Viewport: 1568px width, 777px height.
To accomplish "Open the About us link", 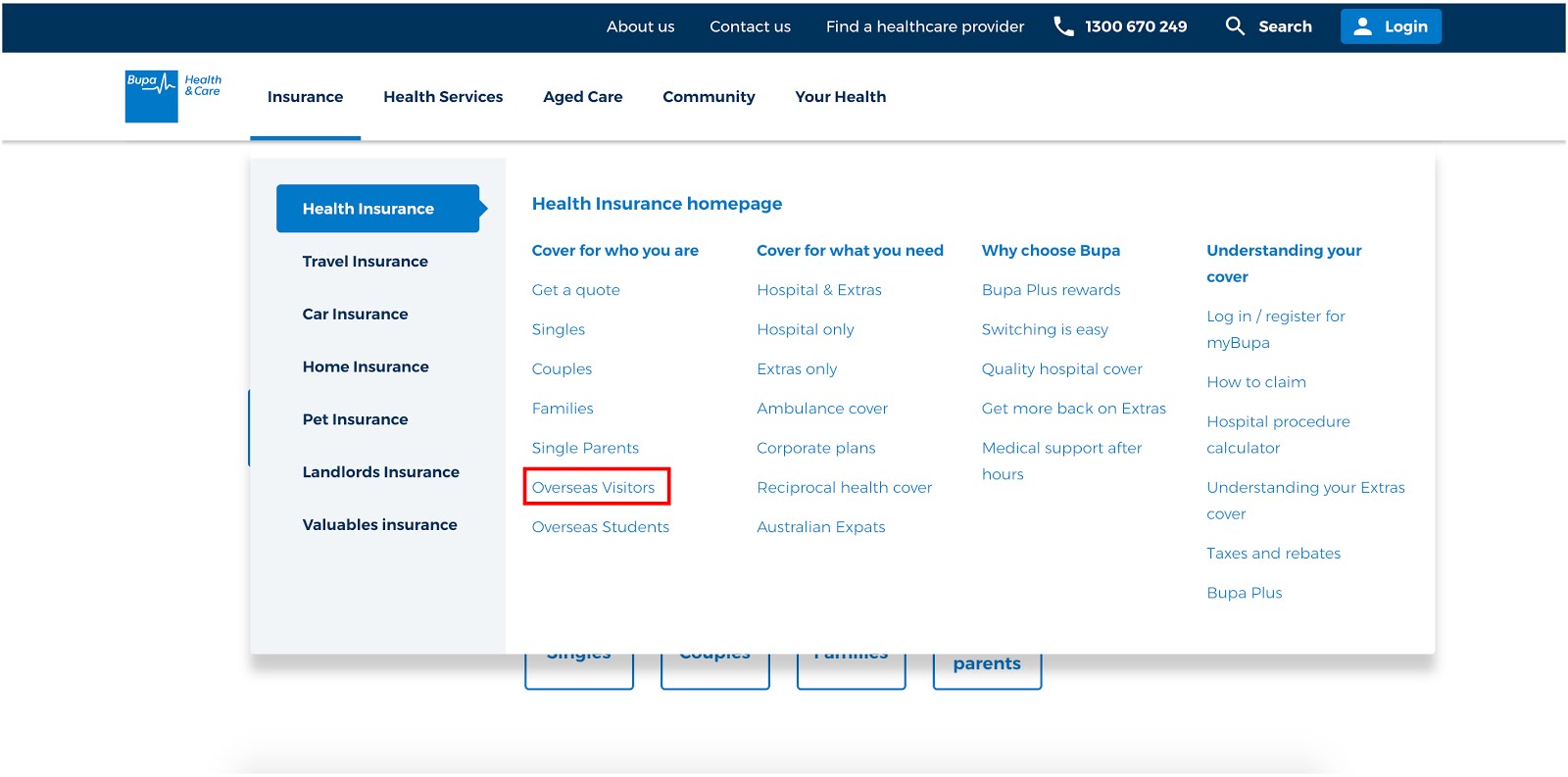I will click(x=640, y=27).
